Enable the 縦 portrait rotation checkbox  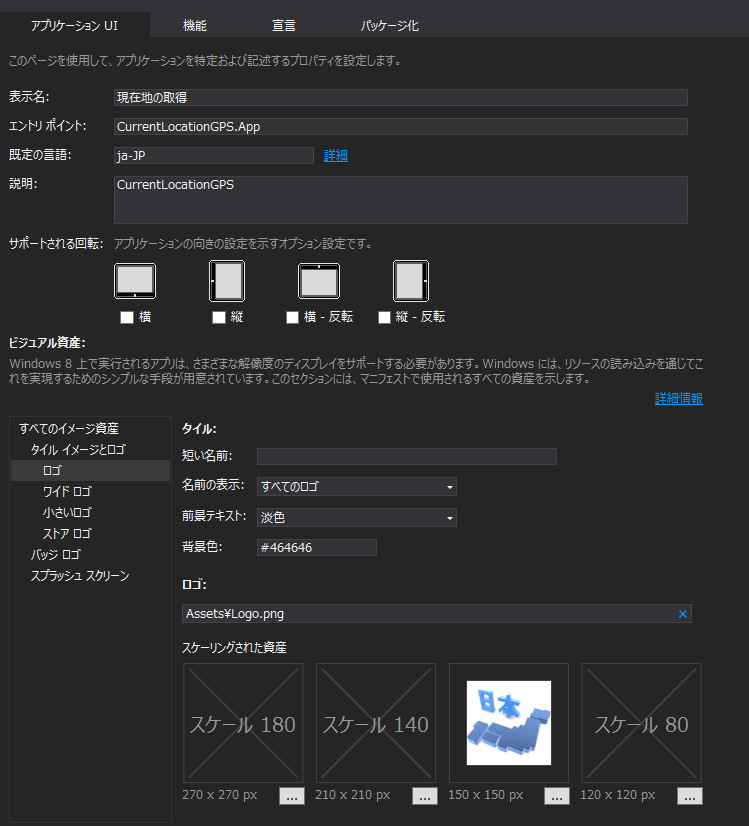[219, 317]
